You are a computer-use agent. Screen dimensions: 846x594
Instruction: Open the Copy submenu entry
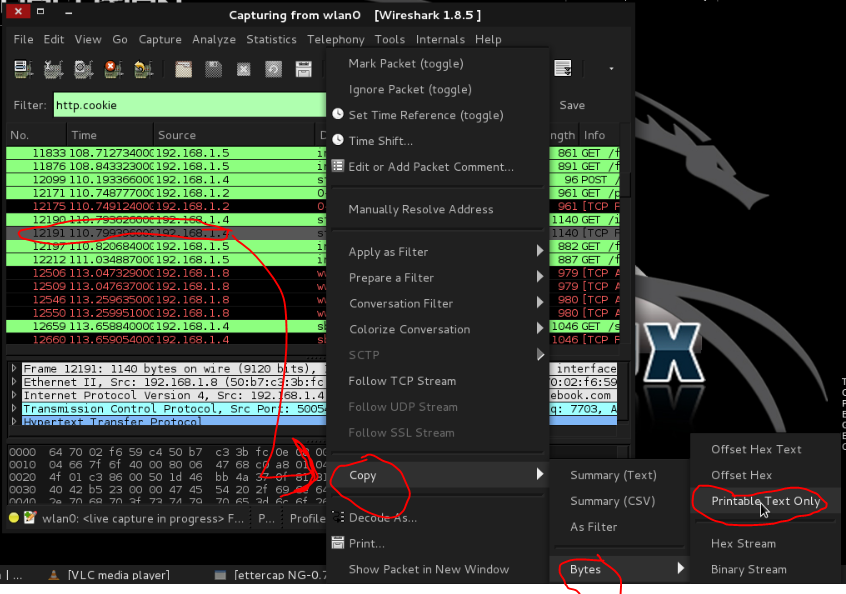click(x=438, y=475)
